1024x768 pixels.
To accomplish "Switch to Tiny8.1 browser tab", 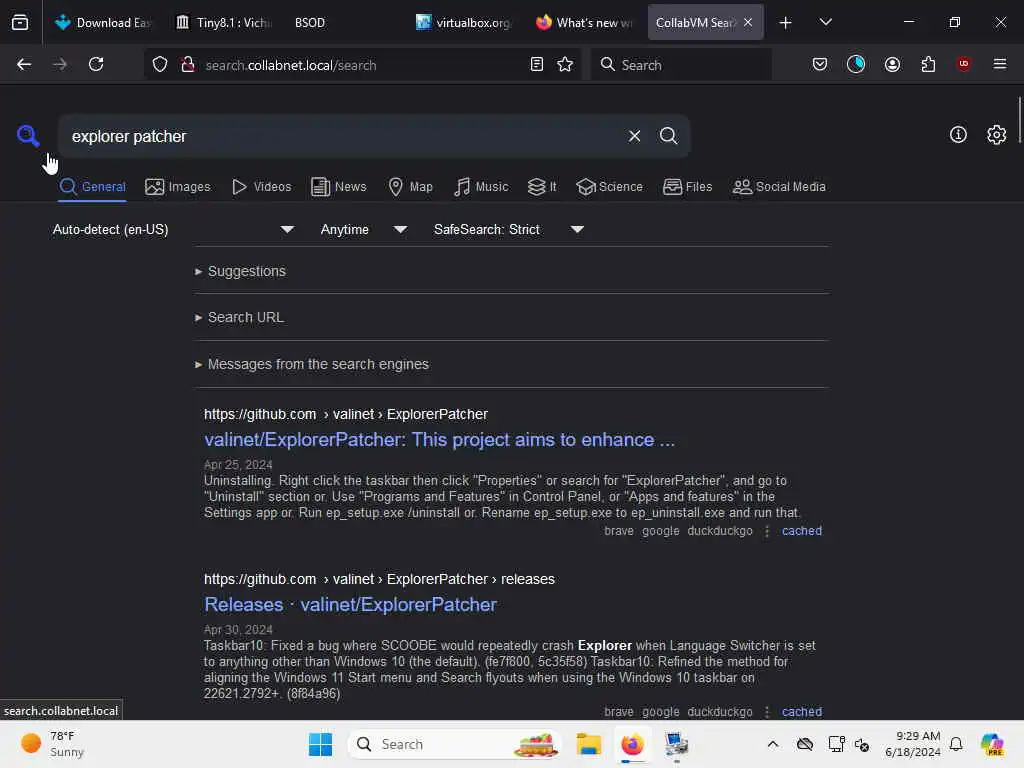I will pyautogui.click(x=224, y=22).
